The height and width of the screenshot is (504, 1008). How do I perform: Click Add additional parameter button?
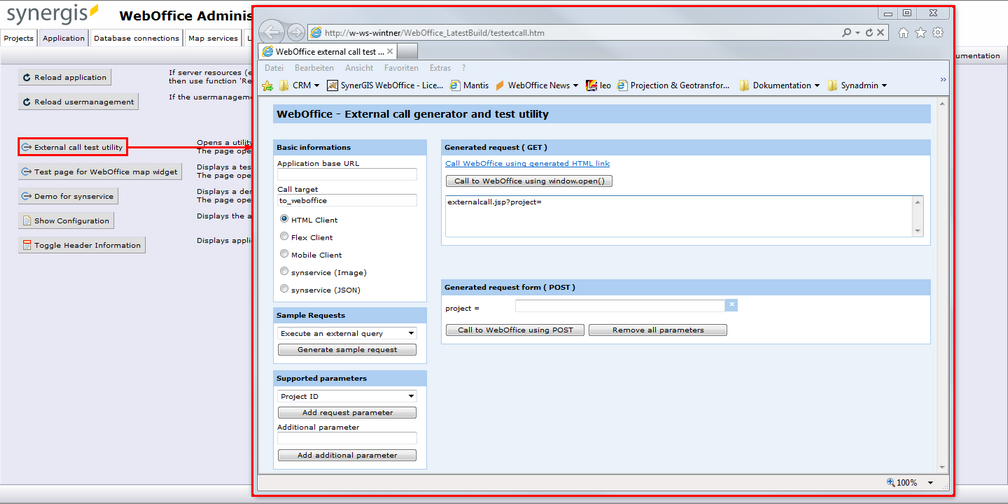[347, 455]
